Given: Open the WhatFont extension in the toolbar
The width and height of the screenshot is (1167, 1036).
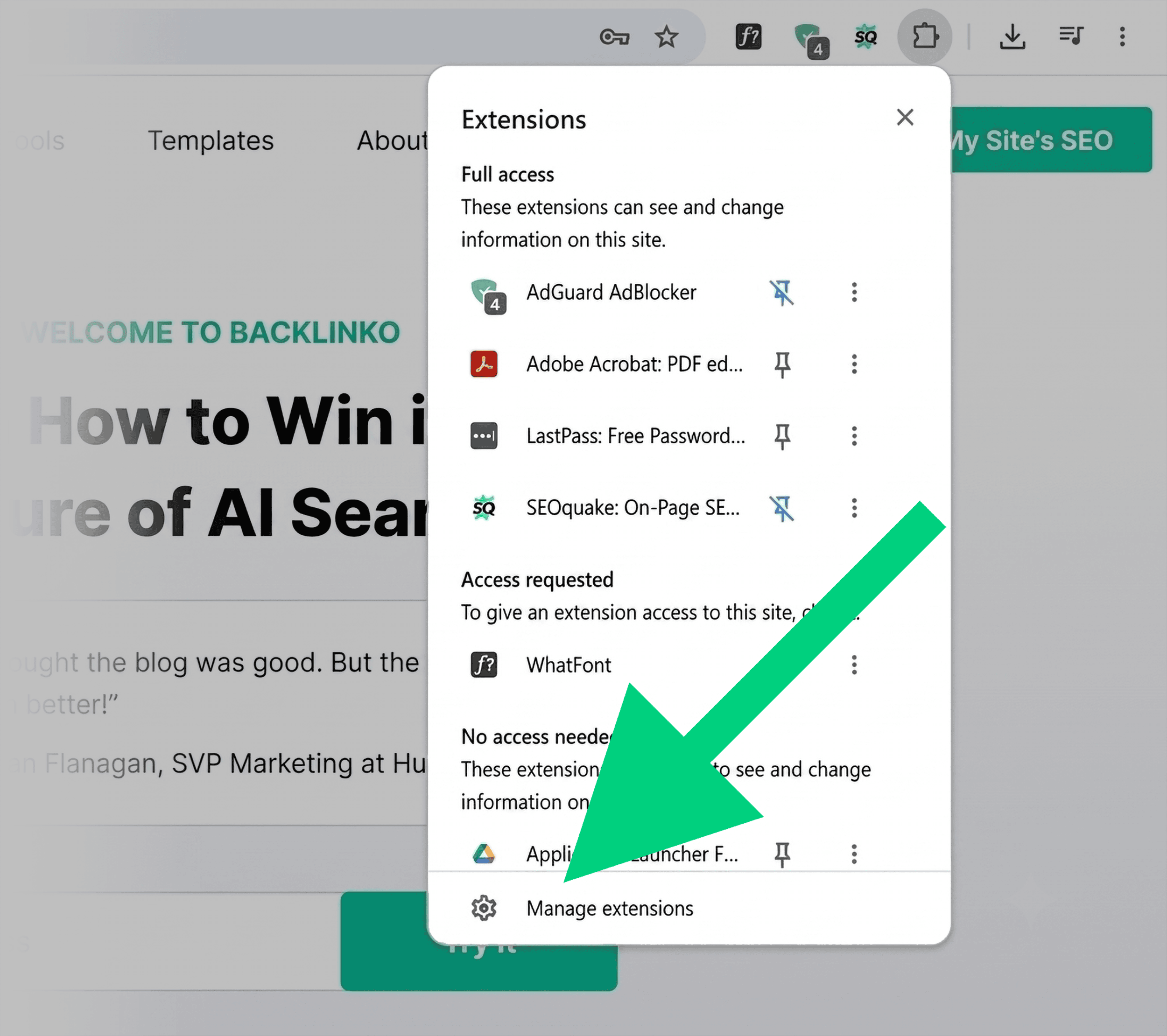Looking at the screenshot, I should (x=748, y=37).
